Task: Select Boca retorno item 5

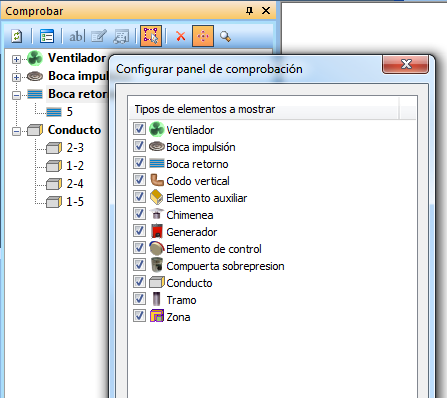Action: 69,112
